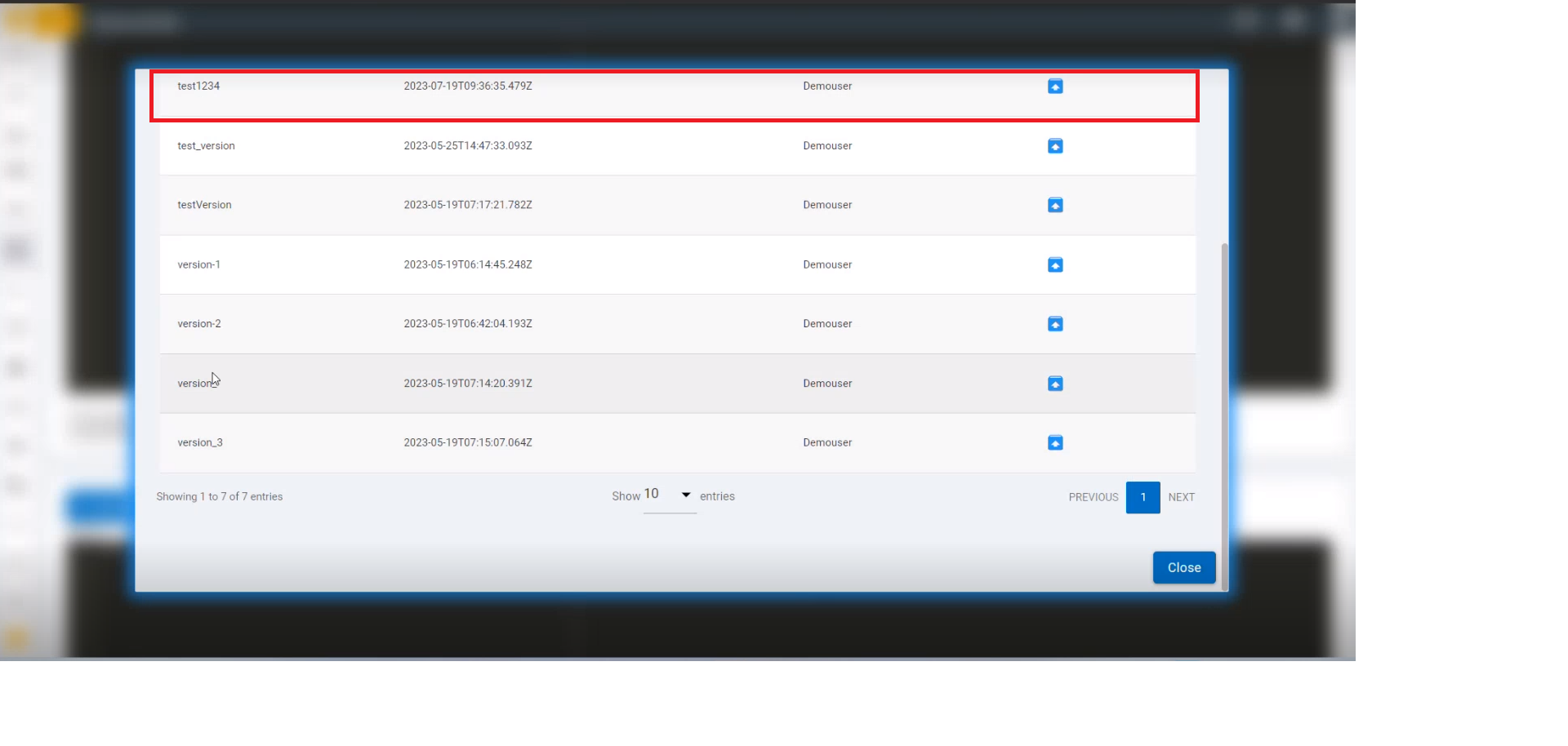Screen dimensions: 1568x746
Task: Click the 'Showing 1 to 7 of 7 entries' text
Action: pyautogui.click(x=220, y=496)
